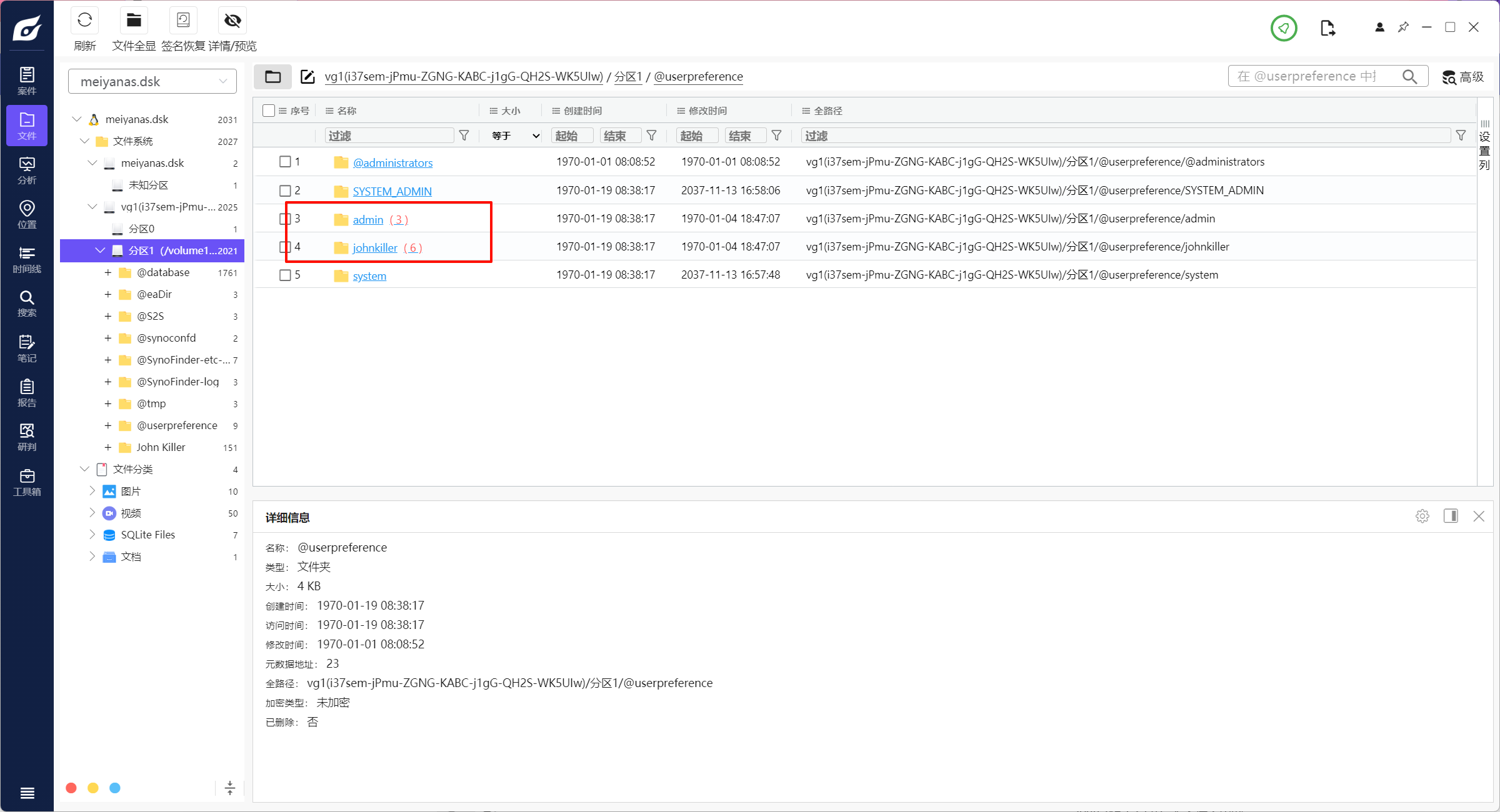Click the edit path pencil icon
The width and height of the screenshot is (1500, 812).
coord(307,77)
